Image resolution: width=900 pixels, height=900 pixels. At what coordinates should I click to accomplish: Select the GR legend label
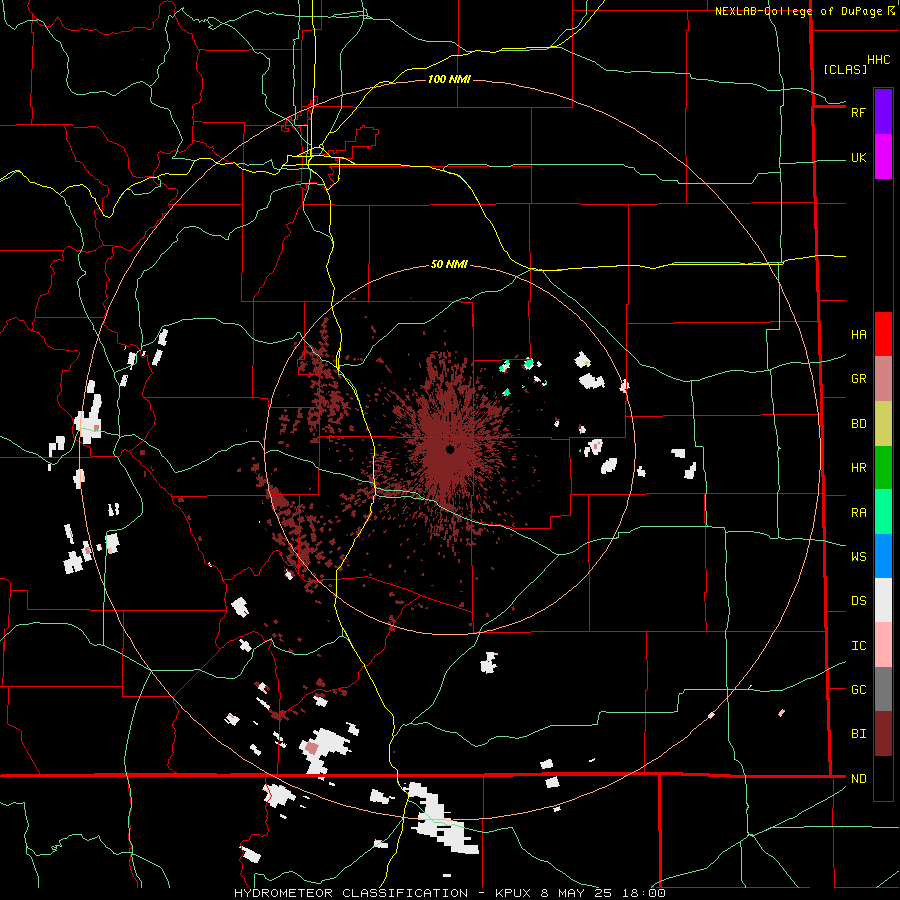coord(859,379)
